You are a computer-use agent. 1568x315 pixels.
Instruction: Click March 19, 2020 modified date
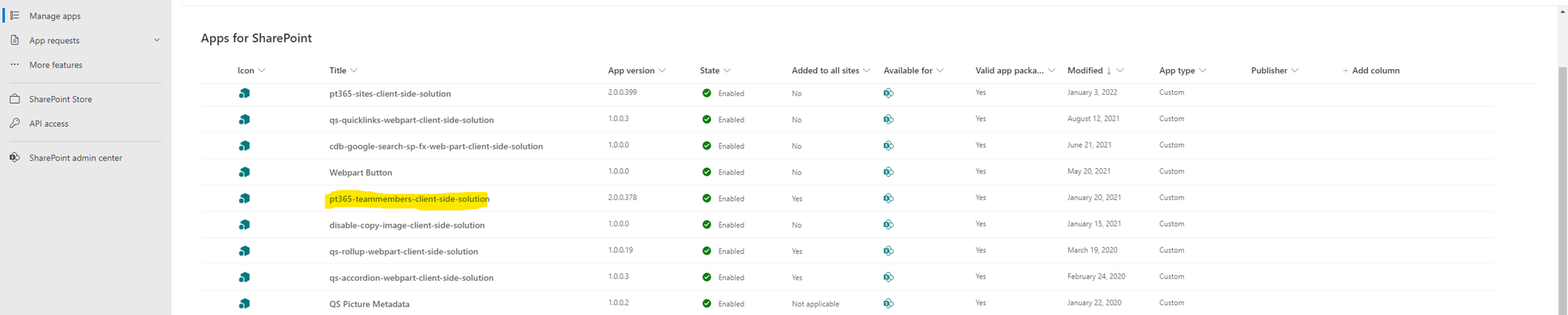[1093, 250]
